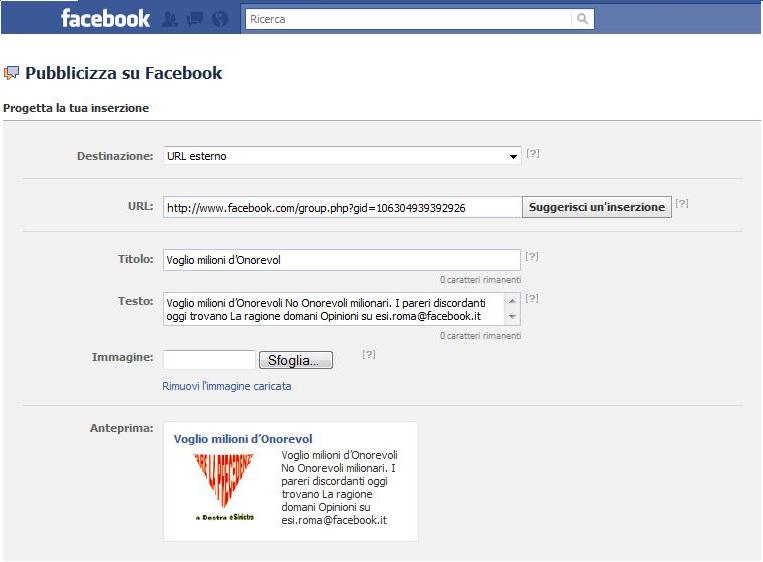Focus the Ricerca search field
Viewport: 763px width, 562px height.
(409, 19)
